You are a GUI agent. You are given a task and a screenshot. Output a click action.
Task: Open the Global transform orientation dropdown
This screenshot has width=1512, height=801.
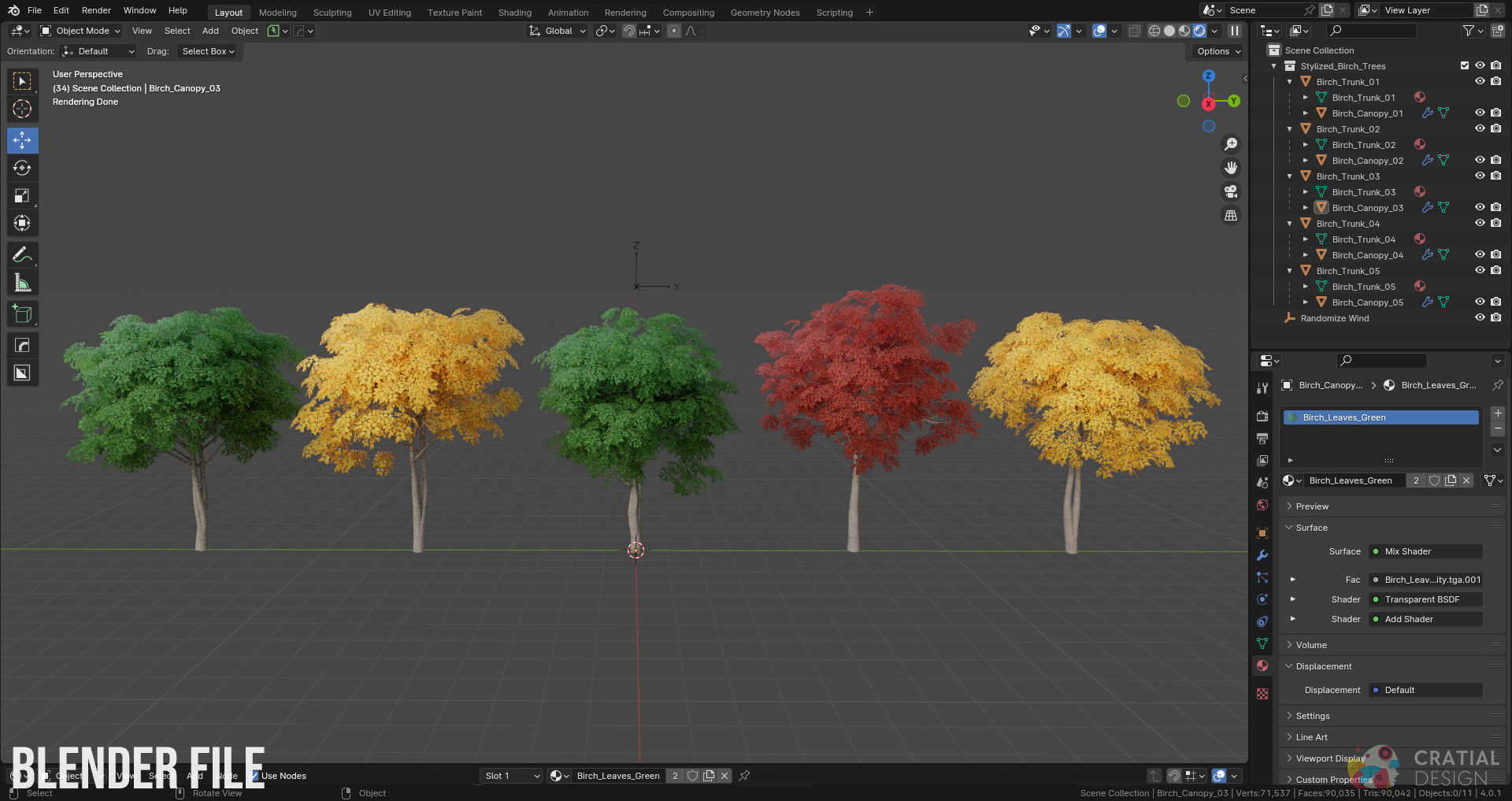pyautogui.click(x=558, y=31)
